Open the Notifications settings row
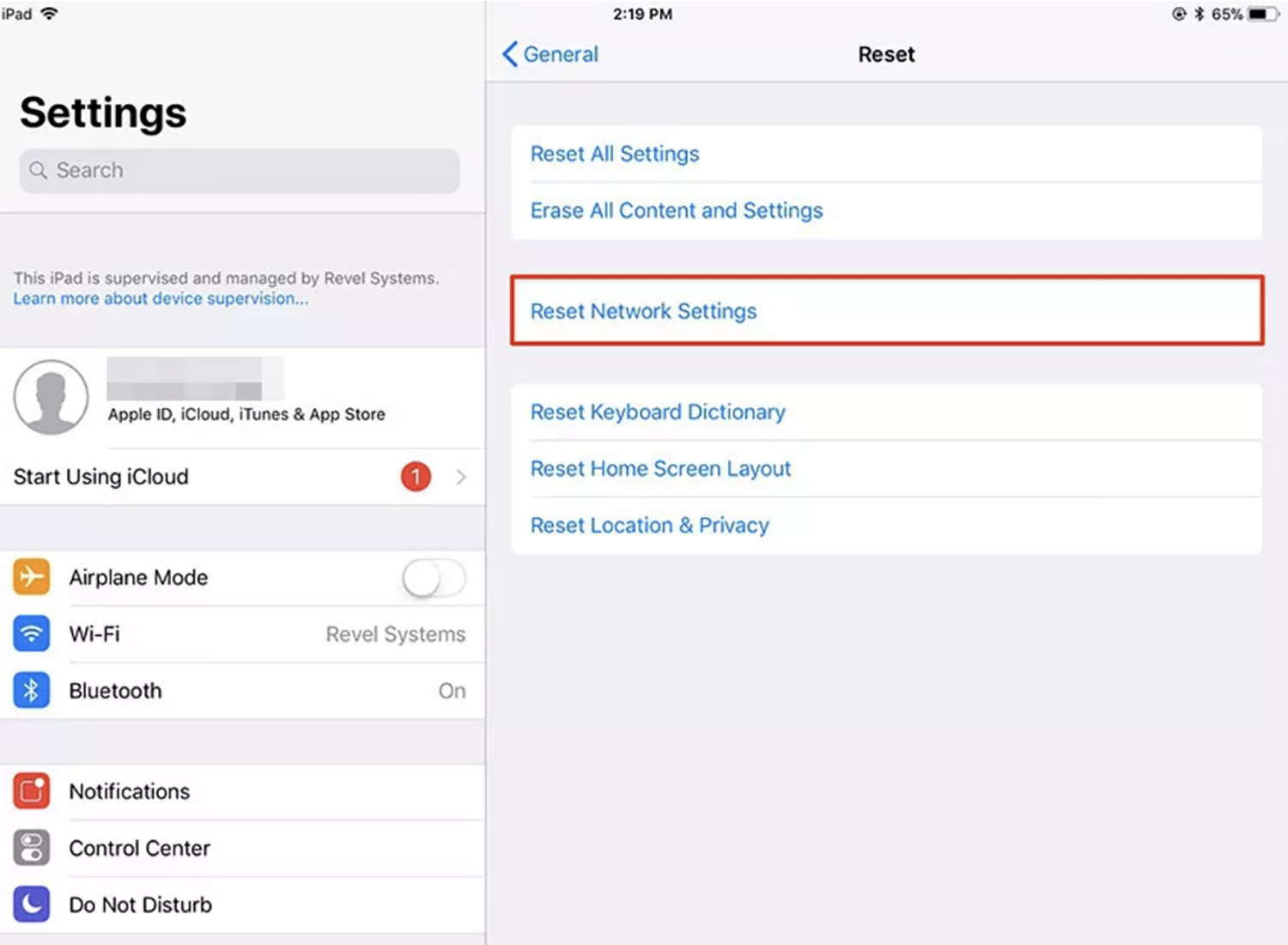Viewport: 1288px width, 945px height. (242, 791)
